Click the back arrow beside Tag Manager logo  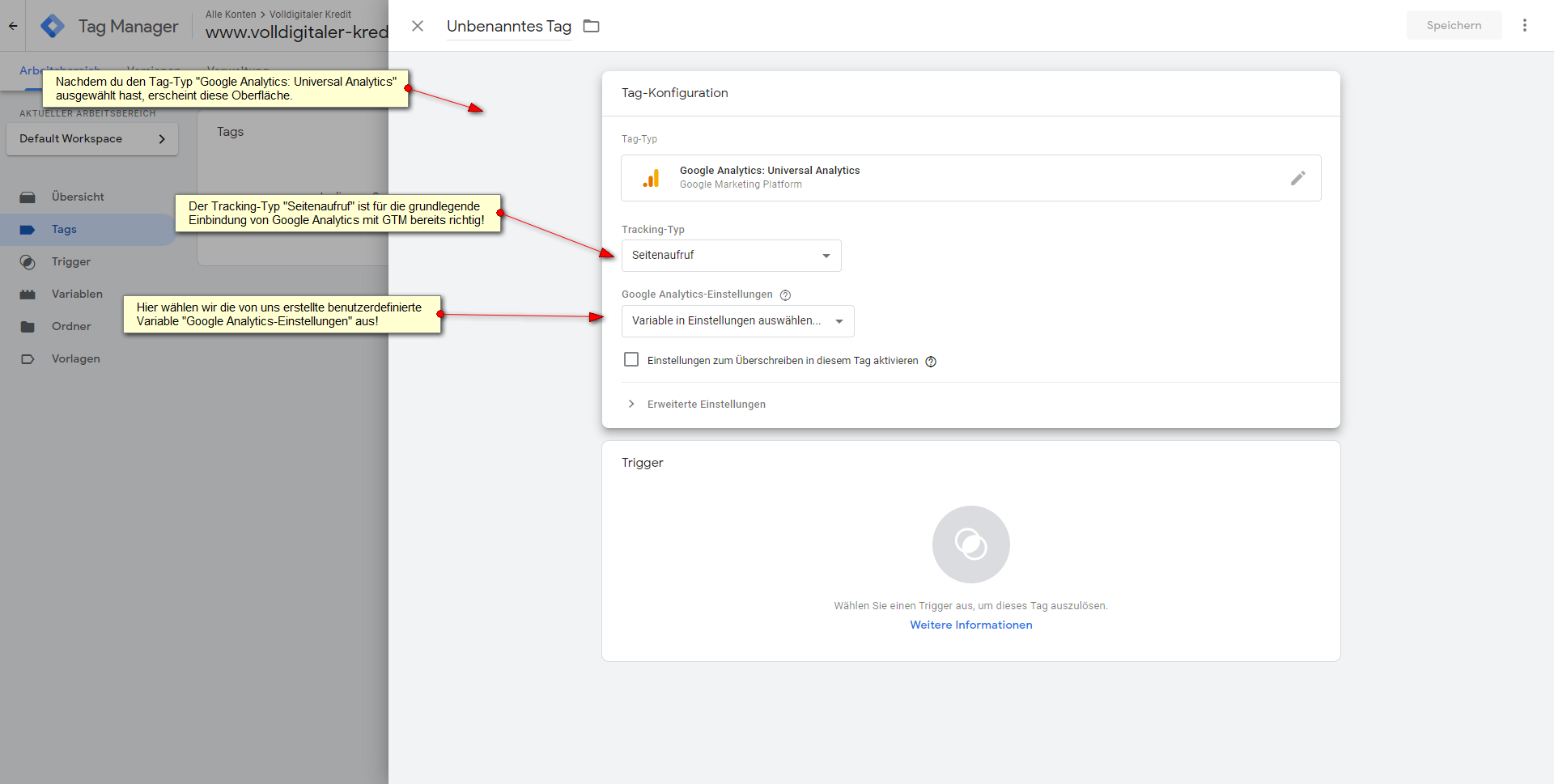pyautogui.click(x=13, y=26)
